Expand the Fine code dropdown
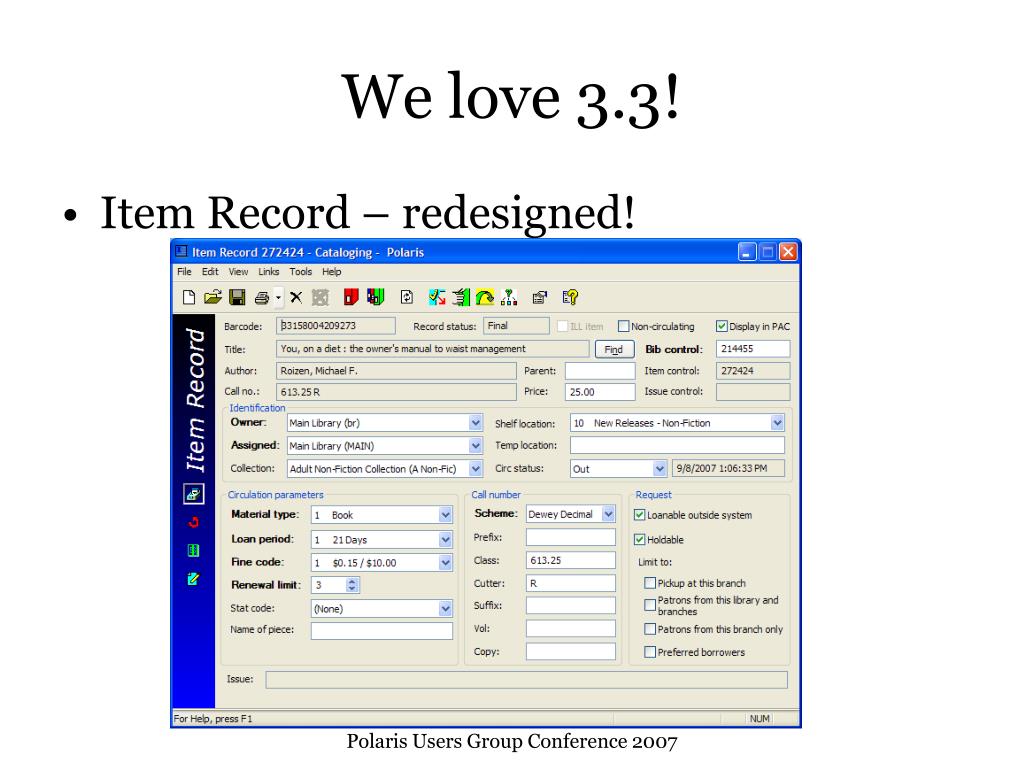Image resolution: width=1024 pixels, height=768 pixels. point(445,563)
